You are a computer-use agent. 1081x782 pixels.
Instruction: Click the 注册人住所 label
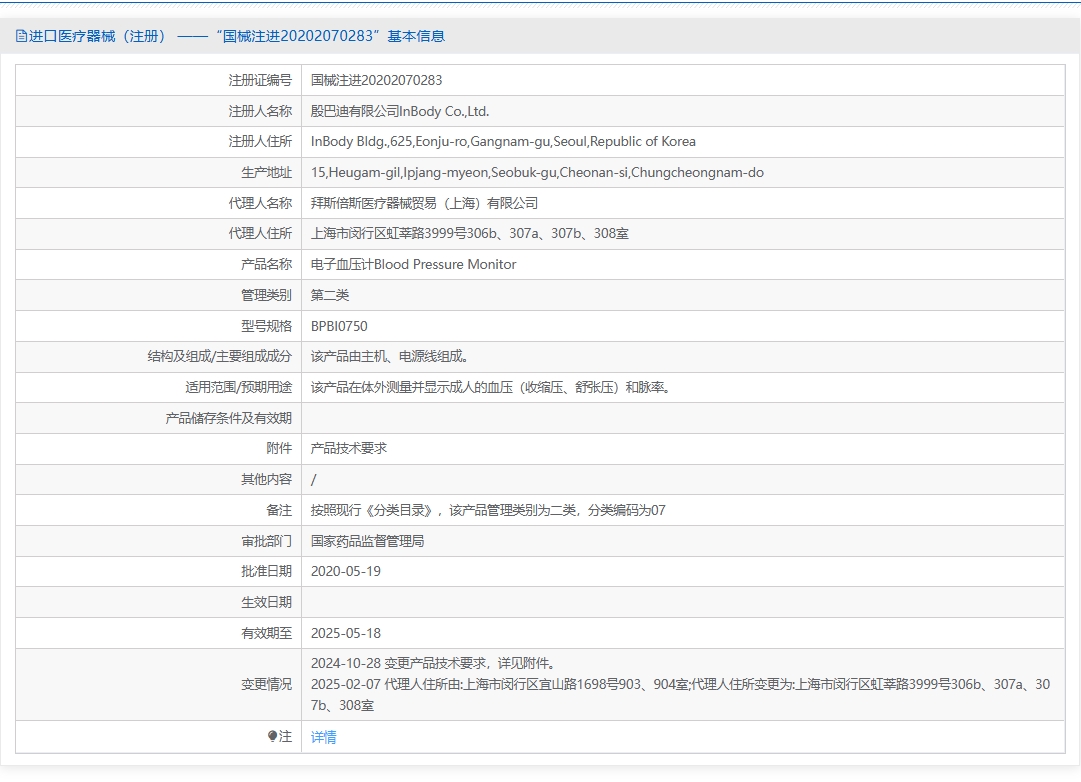pyautogui.click(x=260, y=141)
